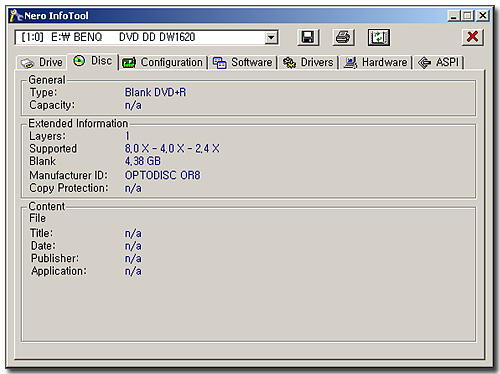Image resolution: width=500 pixels, height=374 pixels.
Task: Click the 'Blank DVD+R' type value
Action: pyautogui.click(x=155, y=92)
